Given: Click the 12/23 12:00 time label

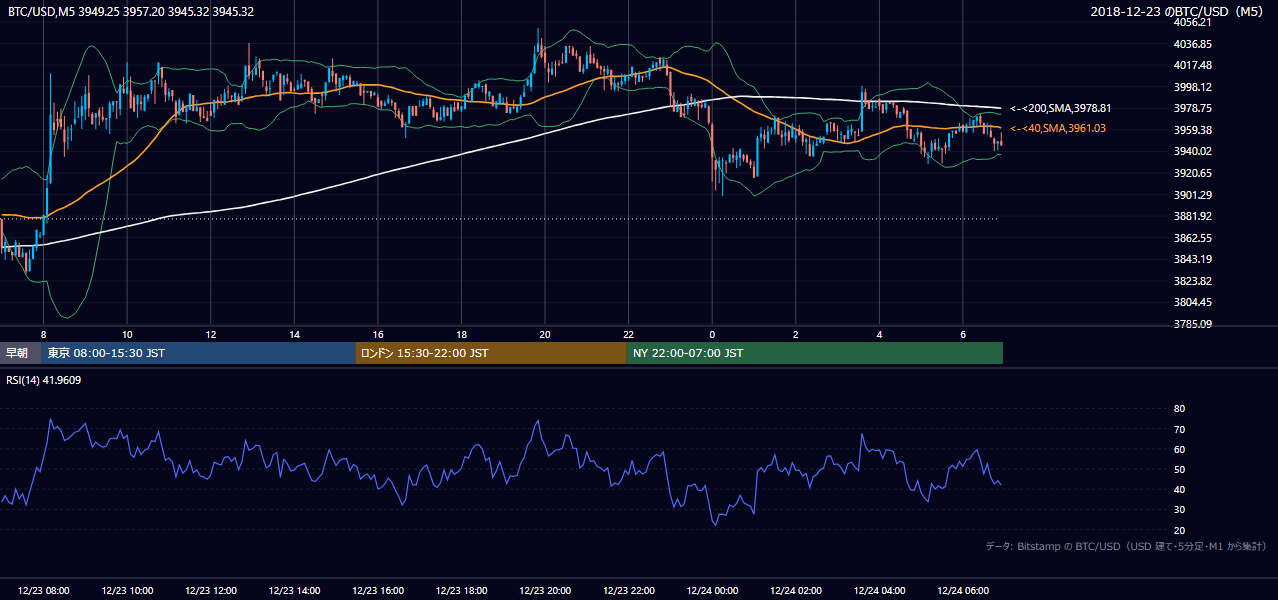Looking at the screenshot, I should (211, 591).
